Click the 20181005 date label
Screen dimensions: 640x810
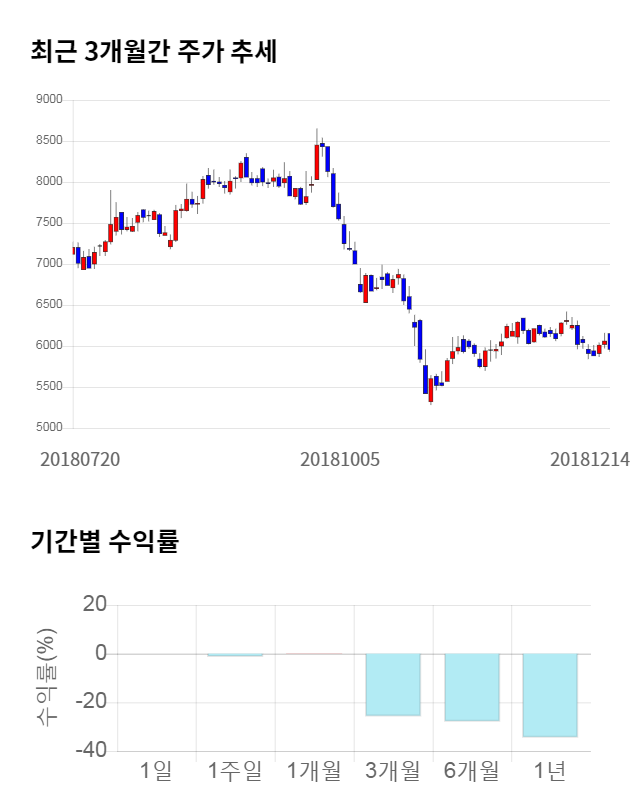340,460
